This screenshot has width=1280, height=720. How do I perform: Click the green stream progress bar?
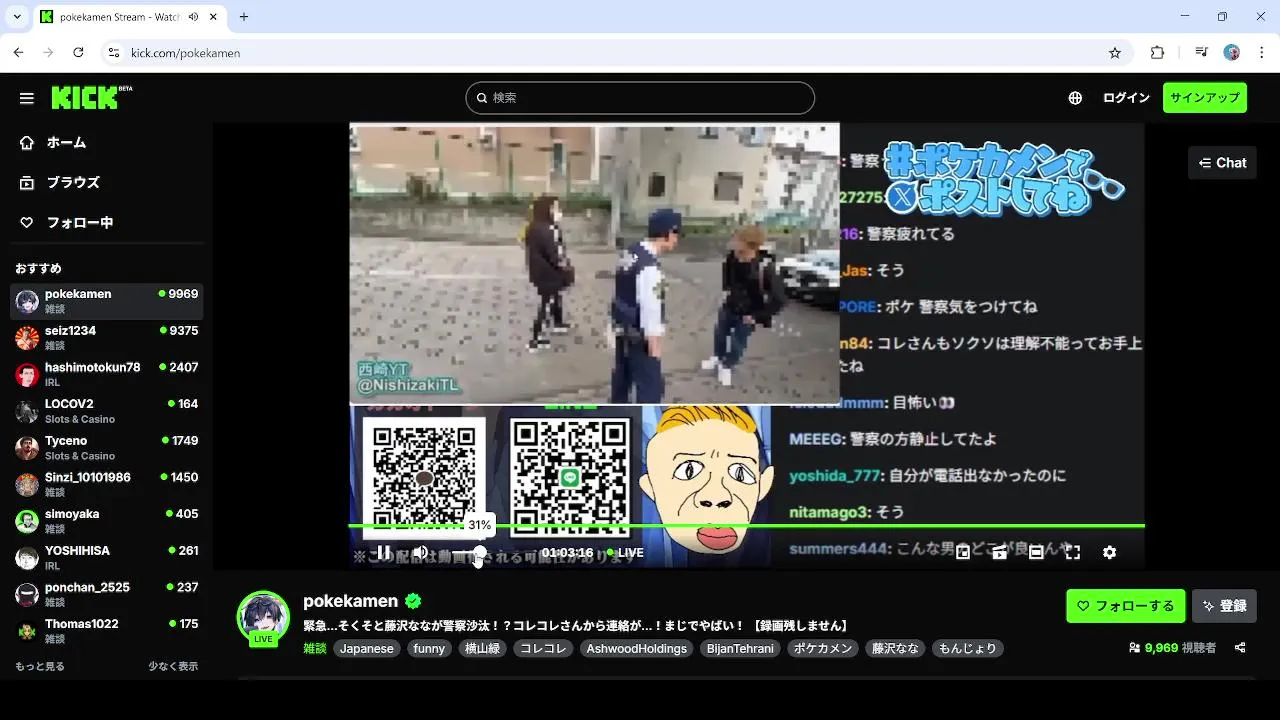(x=746, y=526)
